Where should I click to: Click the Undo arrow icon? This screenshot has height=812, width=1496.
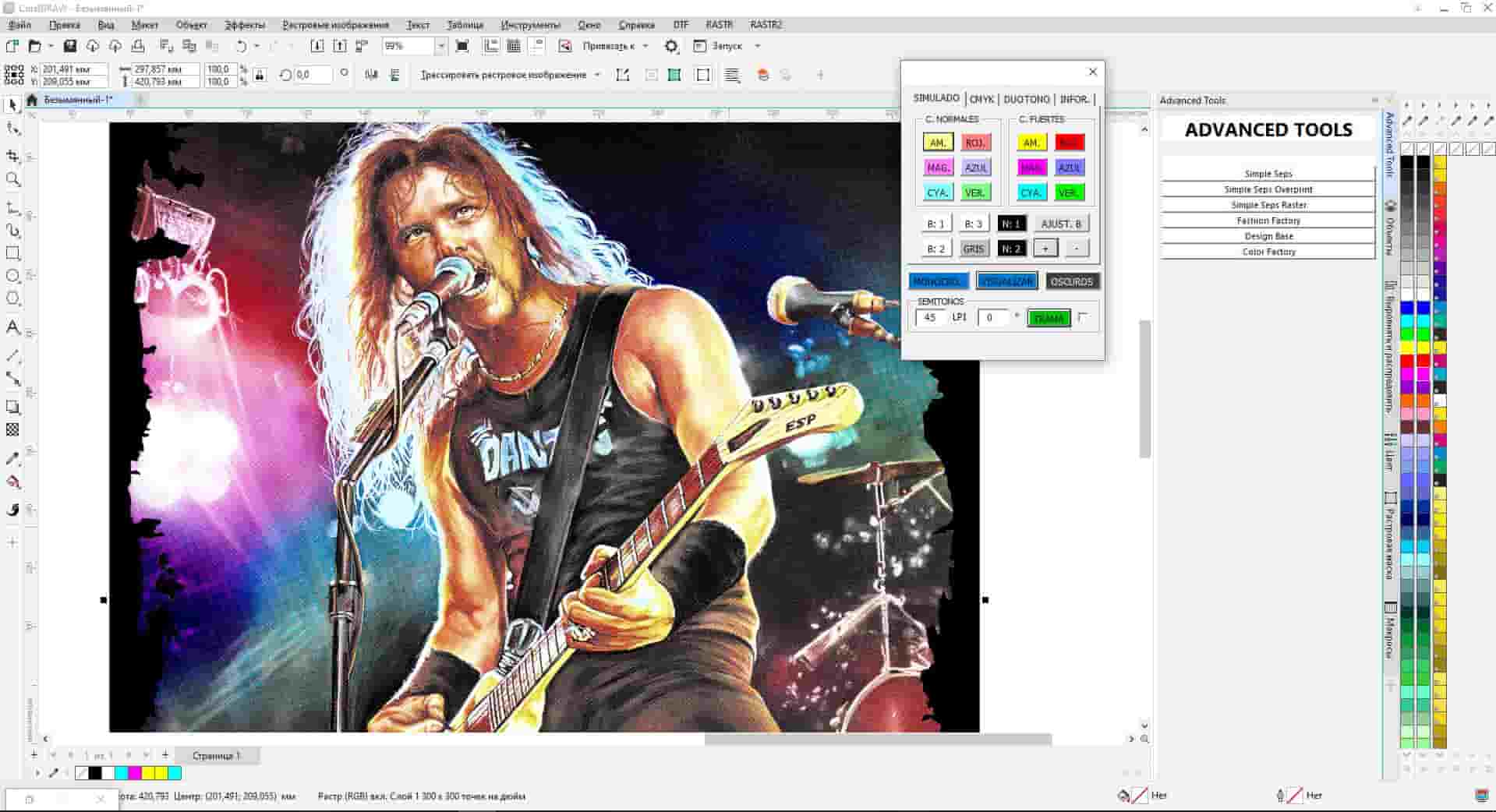point(241,46)
